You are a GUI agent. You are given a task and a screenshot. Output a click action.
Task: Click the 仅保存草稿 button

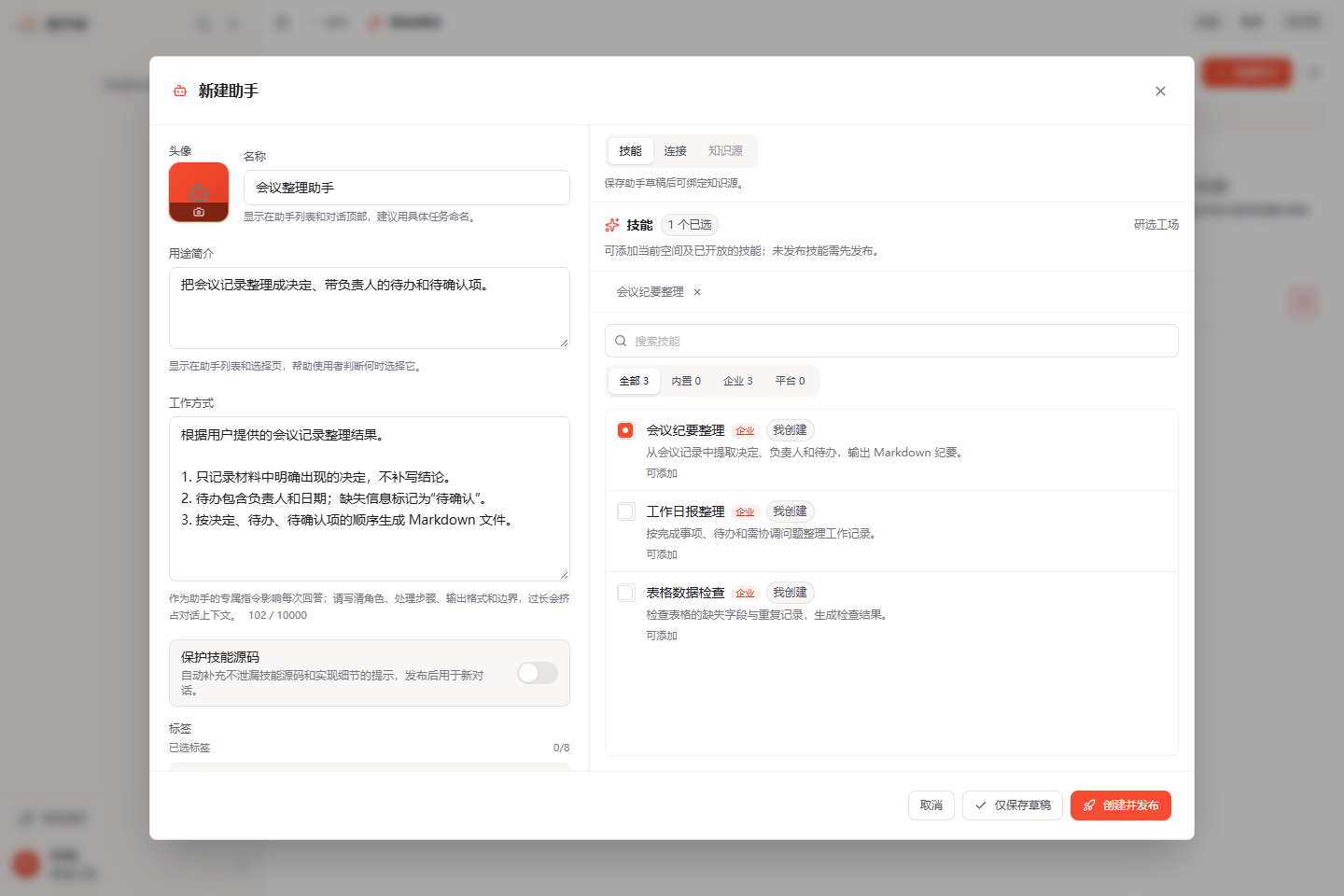(x=1013, y=805)
